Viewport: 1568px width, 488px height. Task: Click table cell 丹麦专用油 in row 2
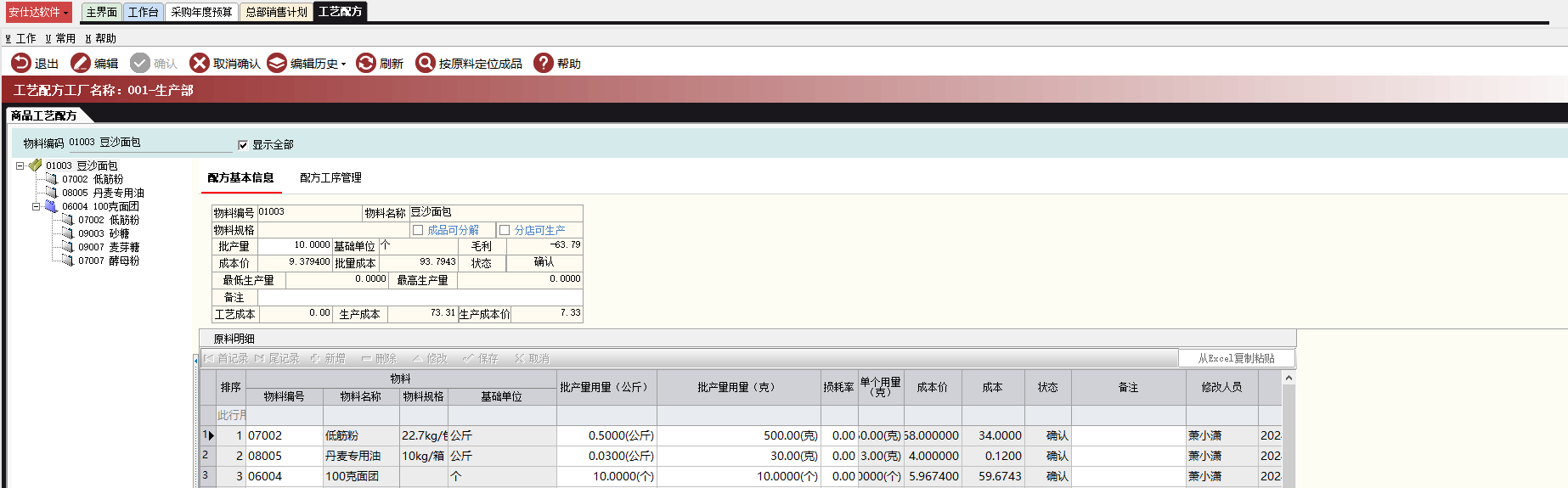[x=361, y=456]
